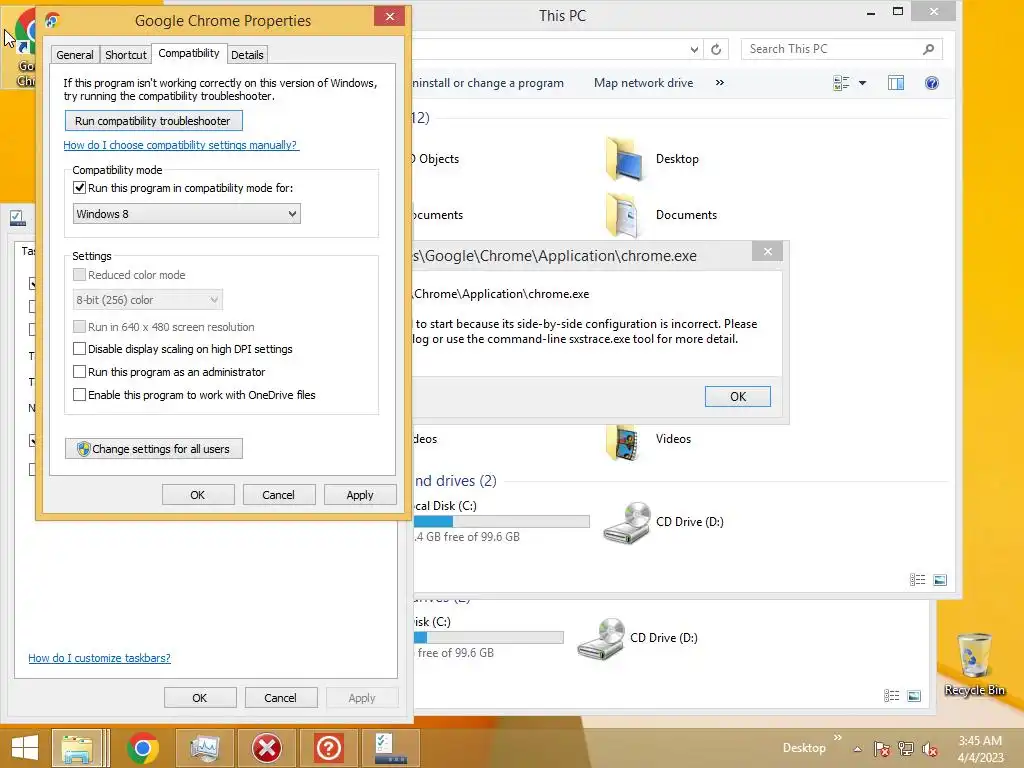Viewport: 1024px width, 768px height.
Task: Click the search magnifier icon
Action: 928,49
